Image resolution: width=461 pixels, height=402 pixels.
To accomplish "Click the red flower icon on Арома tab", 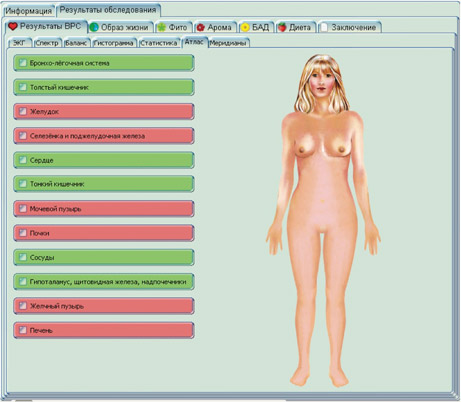I will tap(200, 27).
